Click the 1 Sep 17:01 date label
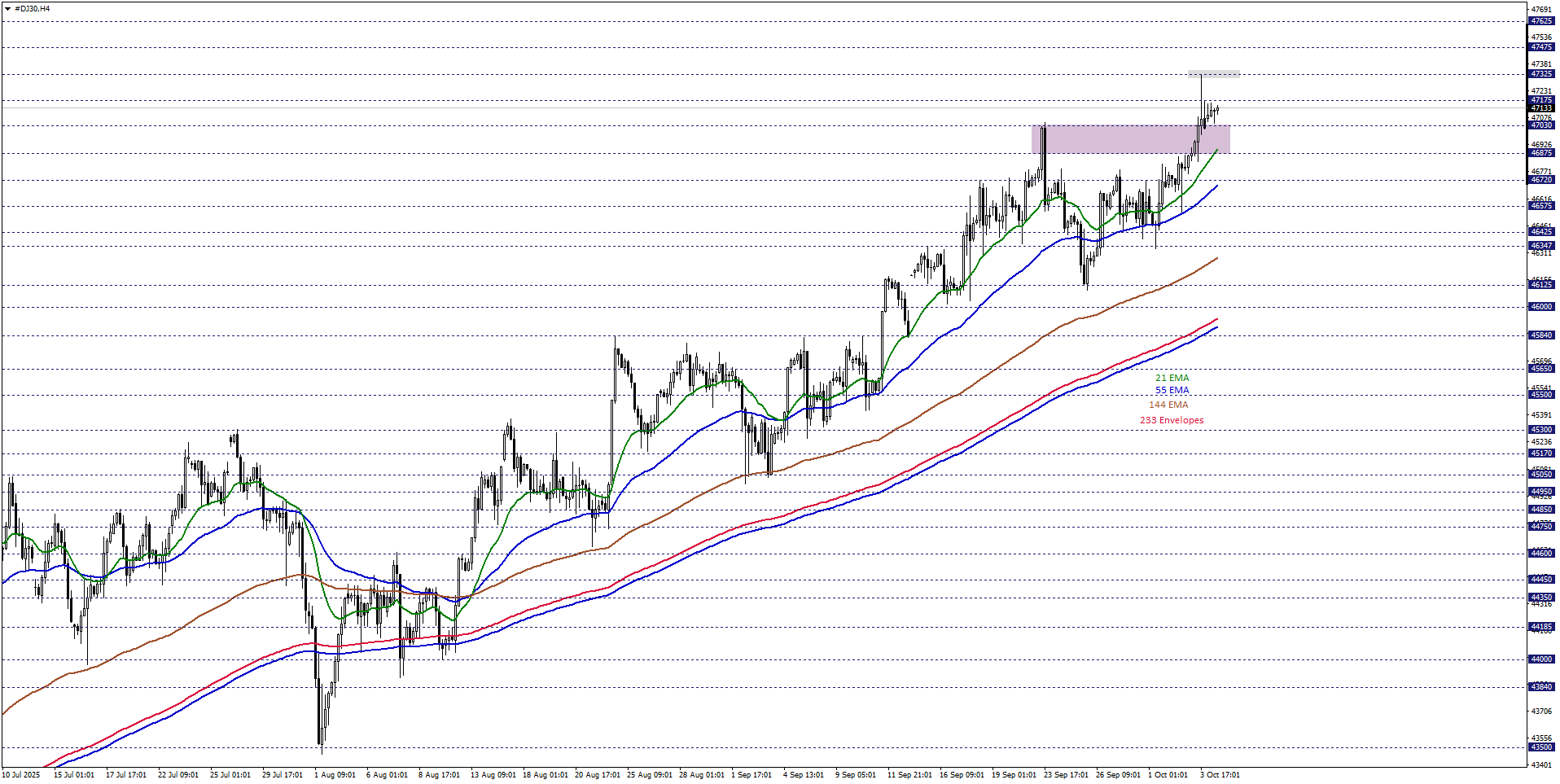The height and width of the screenshot is (784, 1560). click(x=751, y=775)
